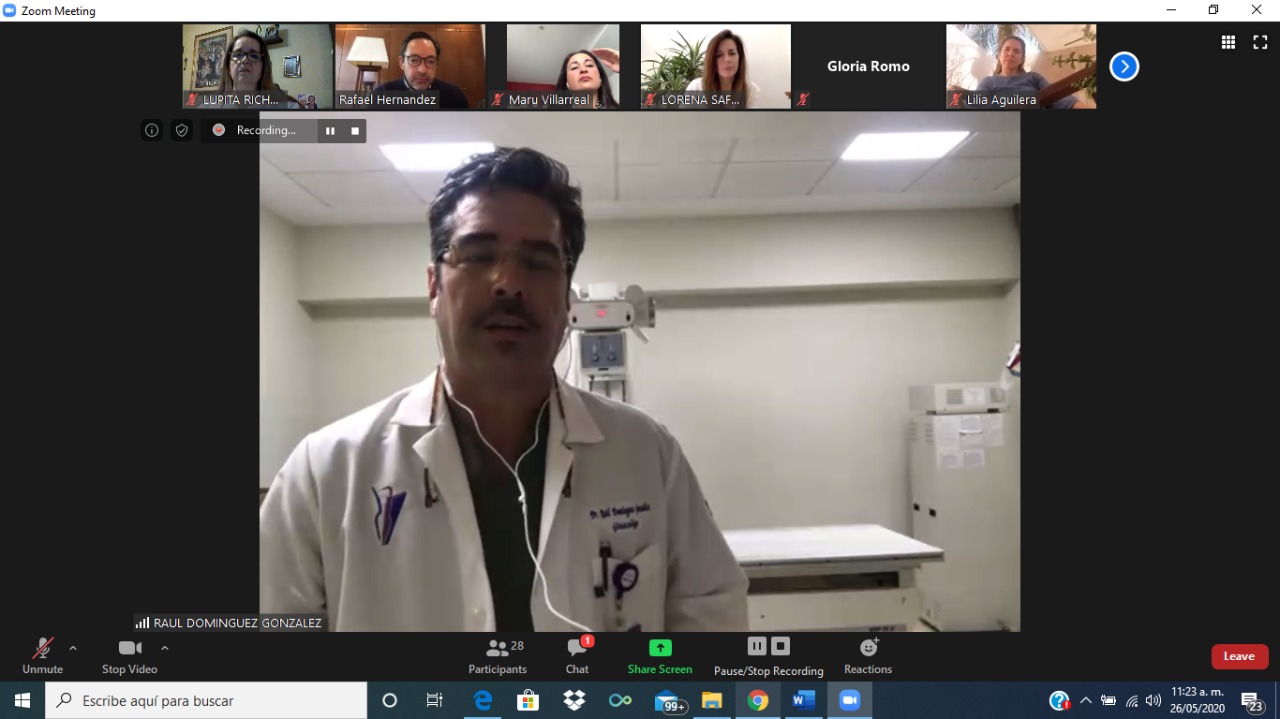The width and height of the screenshot is (1280, 719).
Task: Open the meeting information icon
Action: [x=152, y=130]
